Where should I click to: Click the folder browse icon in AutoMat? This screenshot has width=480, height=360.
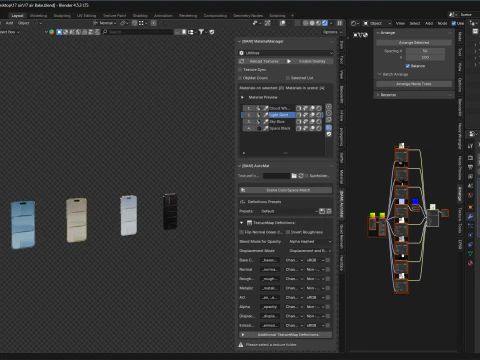tap(294, 176)
